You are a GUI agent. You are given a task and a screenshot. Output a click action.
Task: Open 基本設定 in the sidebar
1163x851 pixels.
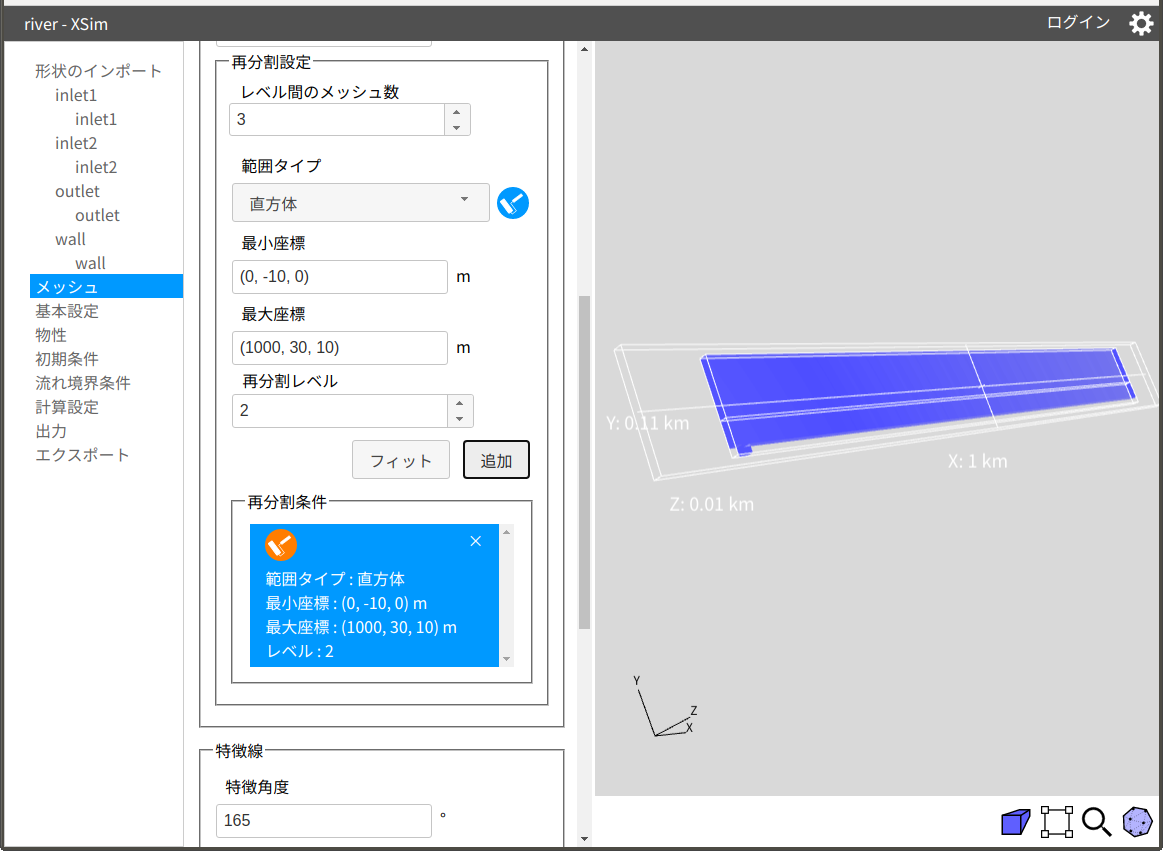(67, 311)
